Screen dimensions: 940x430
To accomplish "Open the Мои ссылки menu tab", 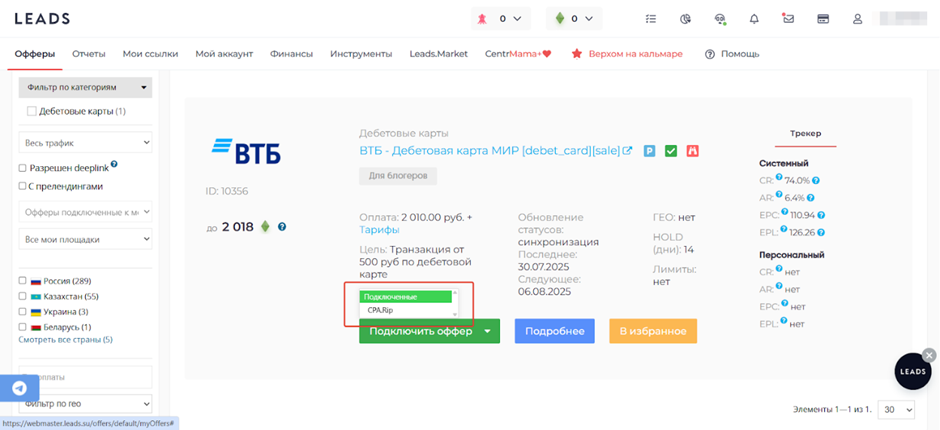I will (x=150, y=54).
